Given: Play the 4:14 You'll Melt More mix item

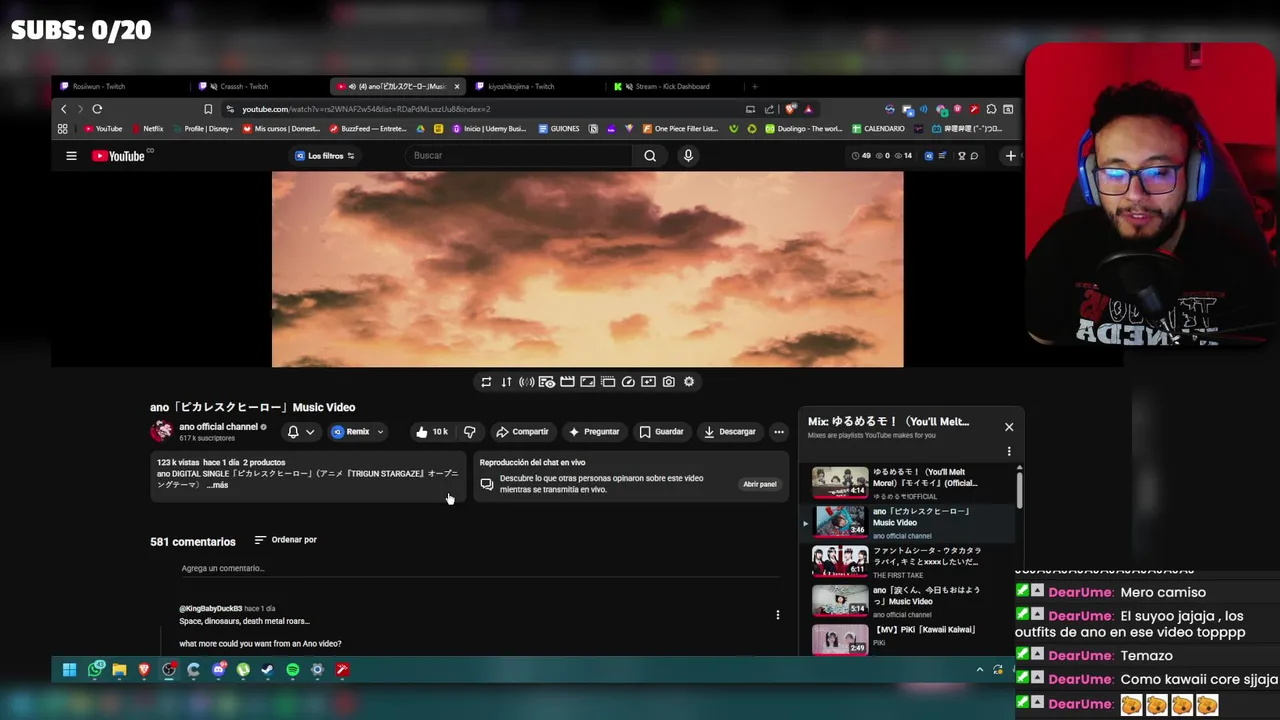Looking at the screenshot, I should point(909,483).
